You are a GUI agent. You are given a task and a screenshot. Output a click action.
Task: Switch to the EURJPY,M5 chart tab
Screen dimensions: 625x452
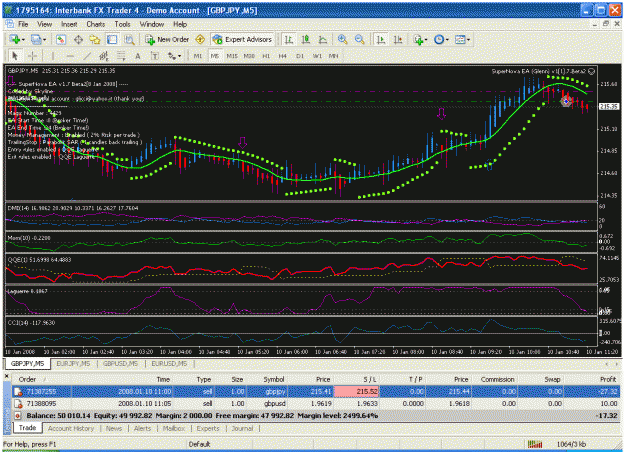[73, 364]
